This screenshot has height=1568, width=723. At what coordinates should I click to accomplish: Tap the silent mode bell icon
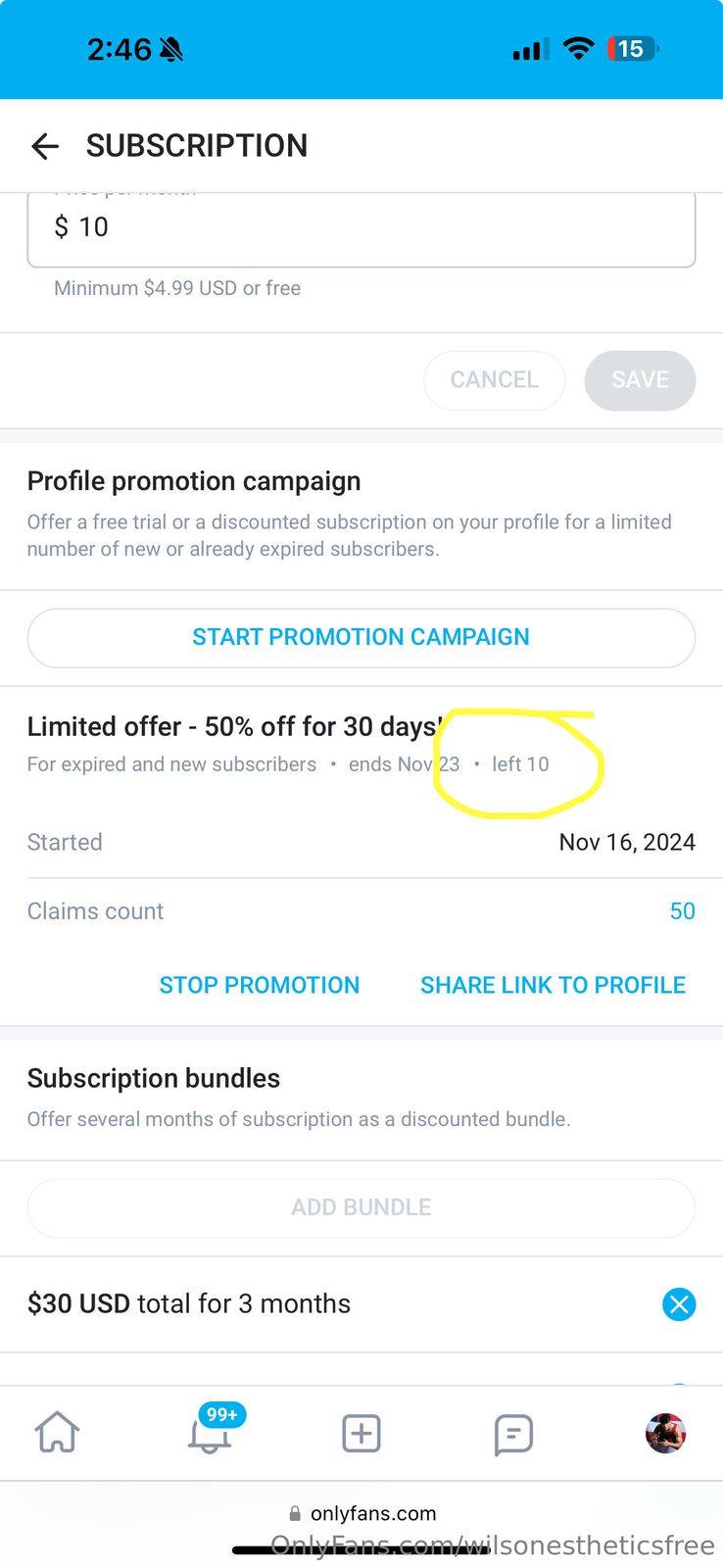pos(171,49)
